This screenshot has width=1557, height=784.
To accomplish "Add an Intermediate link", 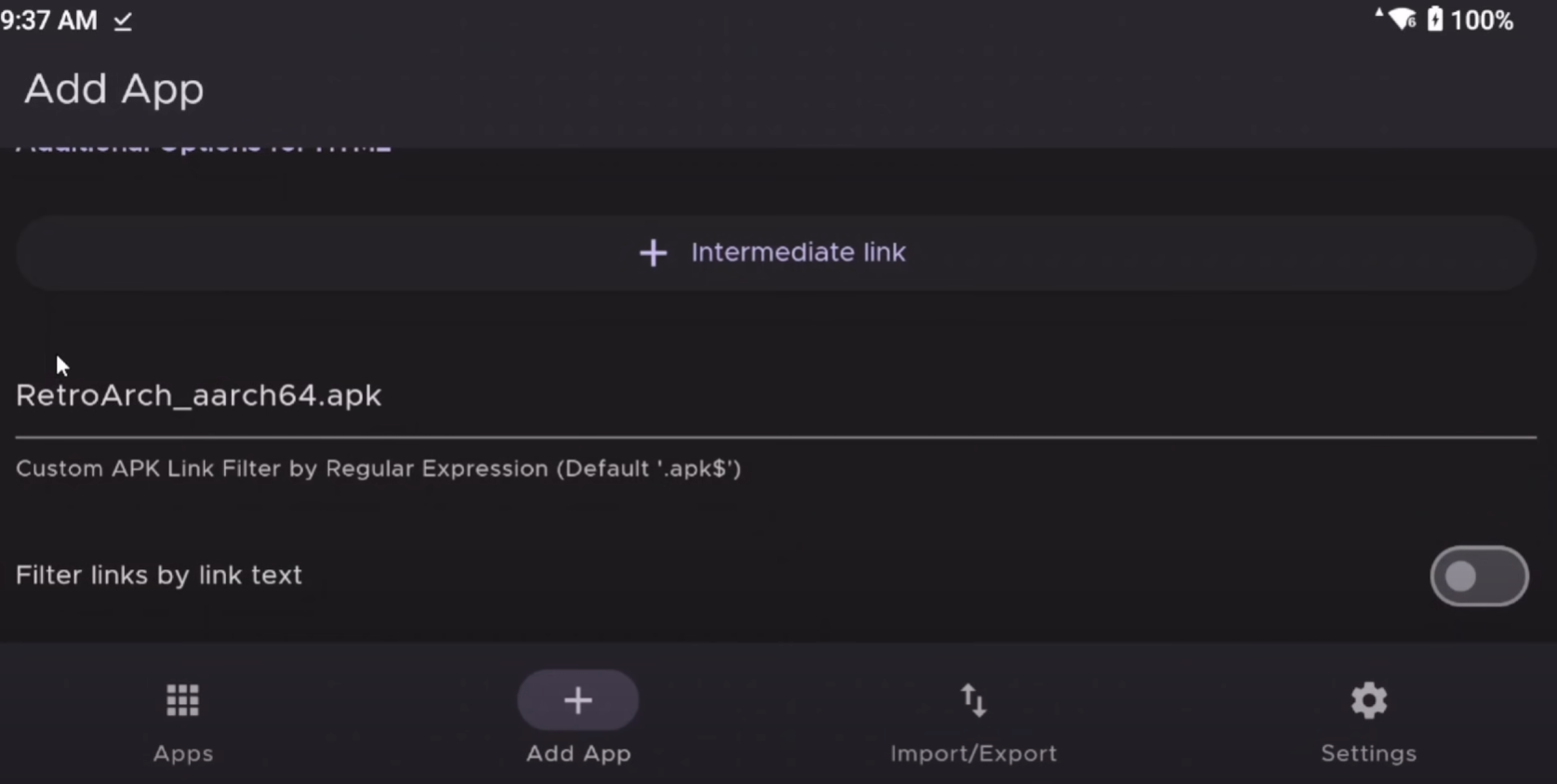I will pos(798,253).
